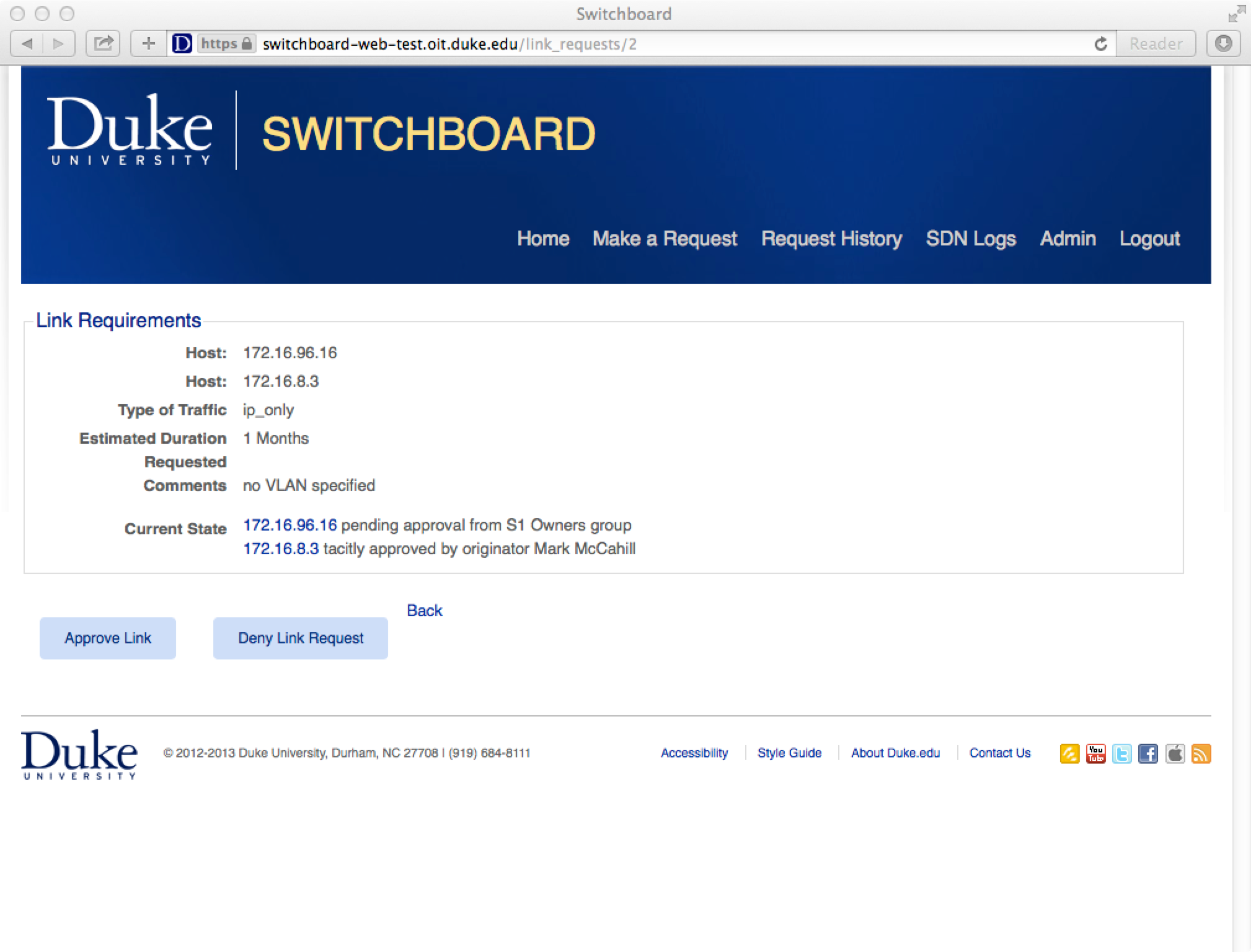1251x952 pixels.
Task: Open the SDN Logs menu item
Action: [x=971, y=239]
